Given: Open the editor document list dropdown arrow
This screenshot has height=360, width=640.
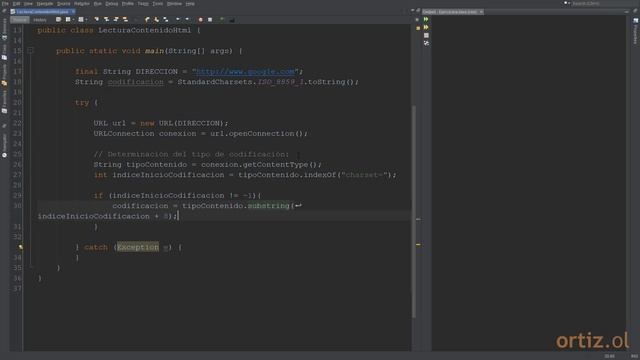Looking at the screenshot, I should (413, 11).
